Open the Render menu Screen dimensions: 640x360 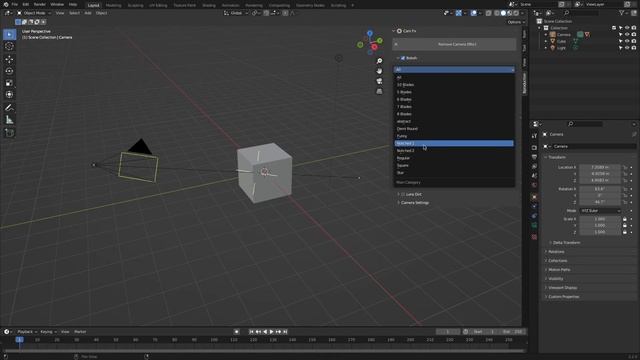point(40,4)
